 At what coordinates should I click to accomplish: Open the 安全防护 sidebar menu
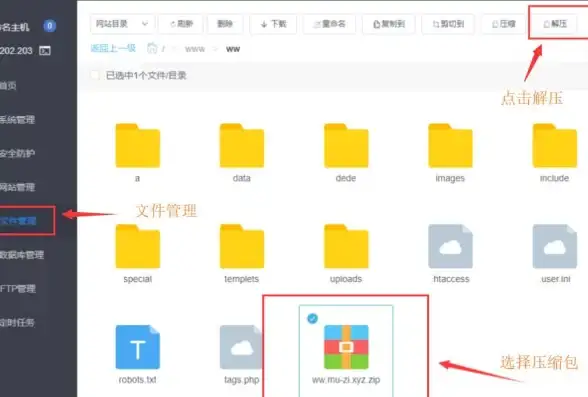coord(17,153)
